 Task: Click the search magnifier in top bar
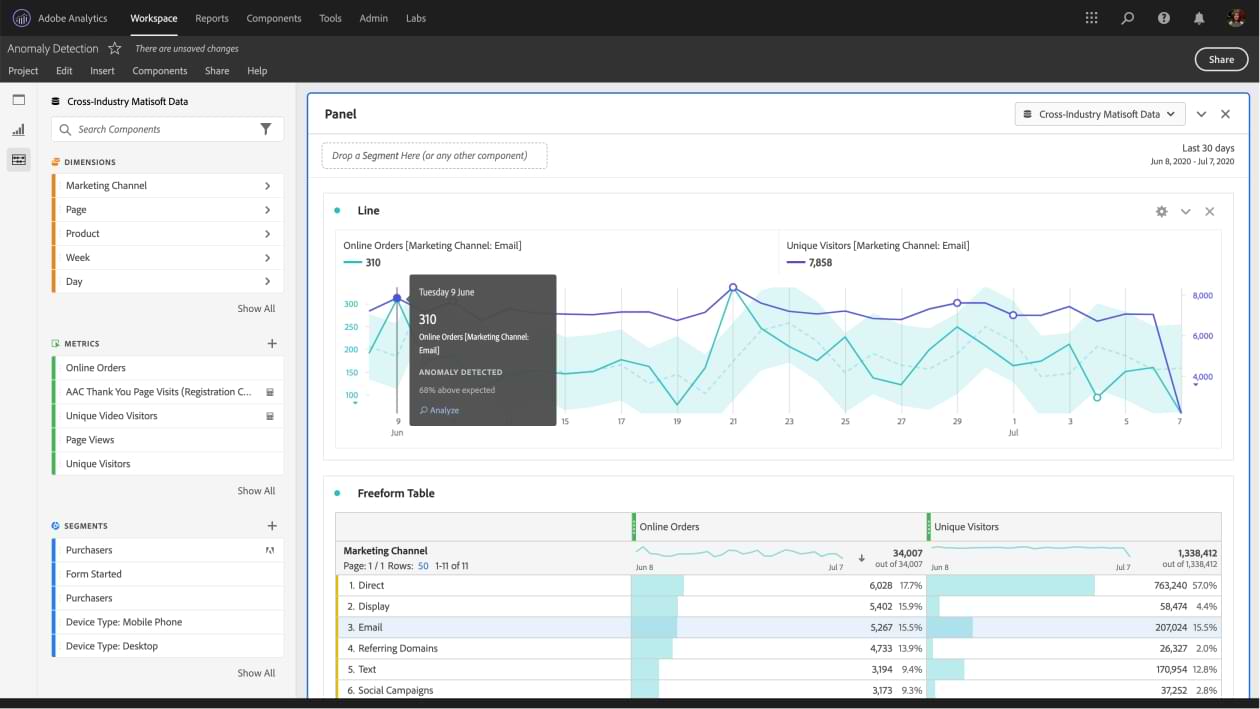pyautogui.click(x=1127, y=18)
